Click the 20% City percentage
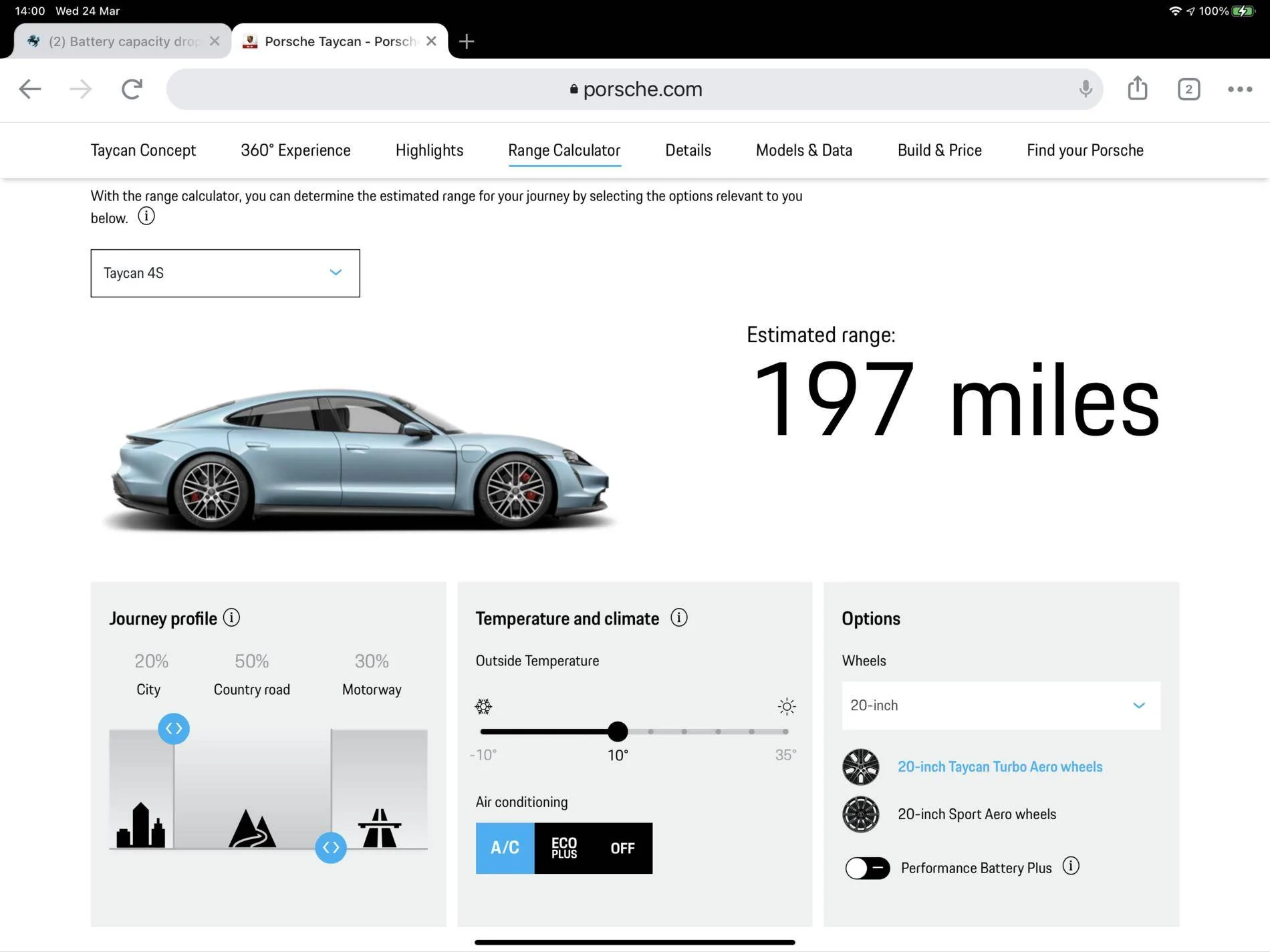 (151, 661)
